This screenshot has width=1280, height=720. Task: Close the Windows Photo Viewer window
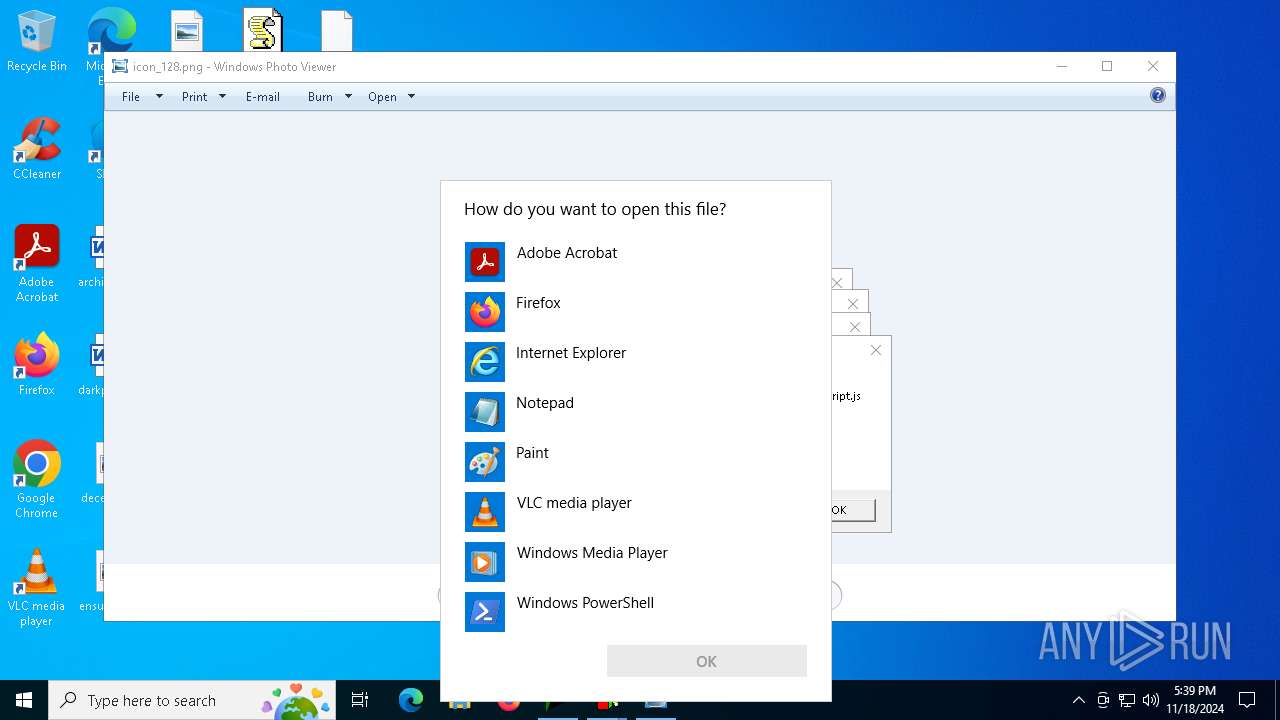tap(1153, 66)
